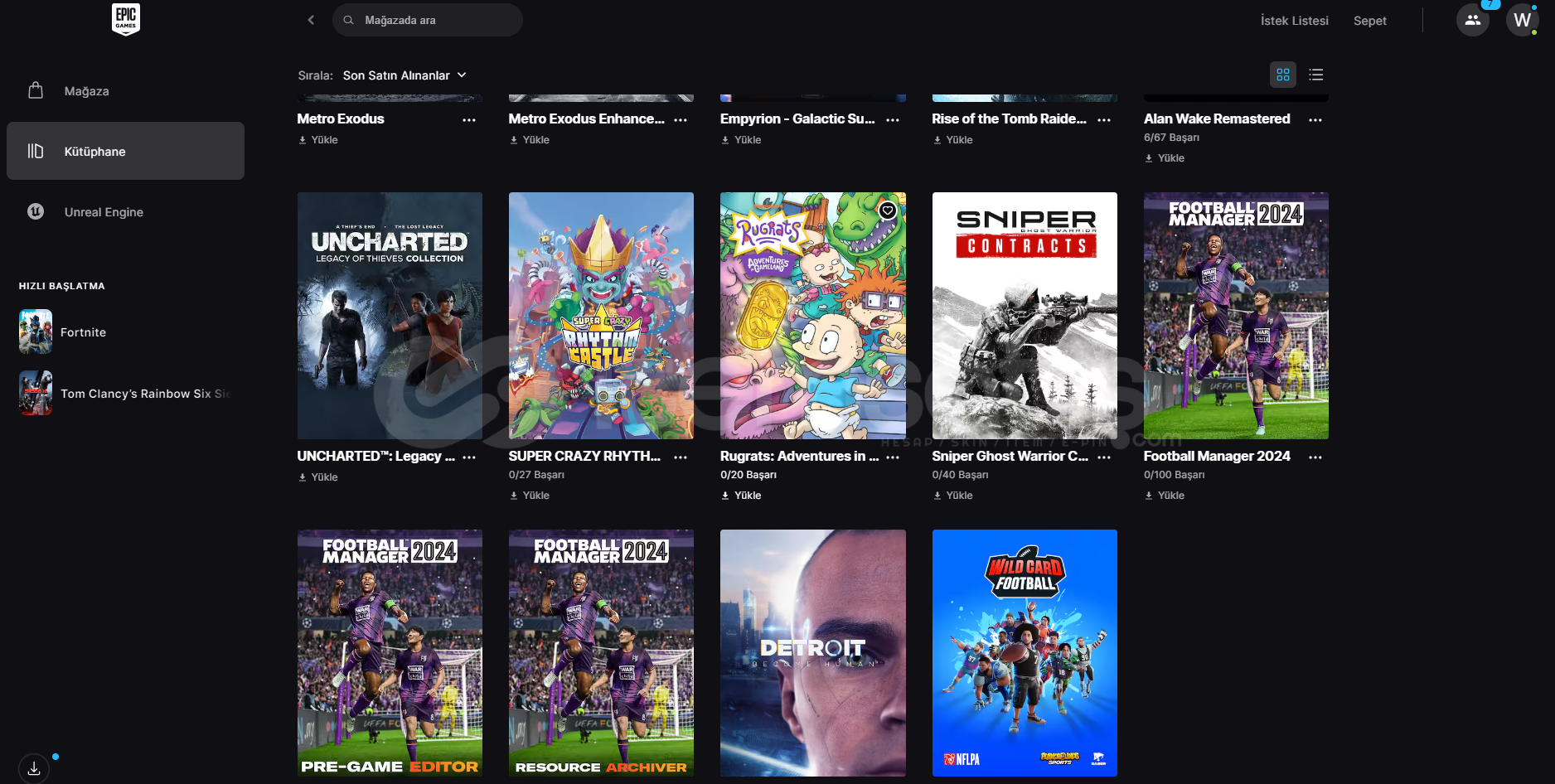Viewport: 1555px width, 784px height.
Task: Click the Mağazada ara search field
Action: coord(427,20)
